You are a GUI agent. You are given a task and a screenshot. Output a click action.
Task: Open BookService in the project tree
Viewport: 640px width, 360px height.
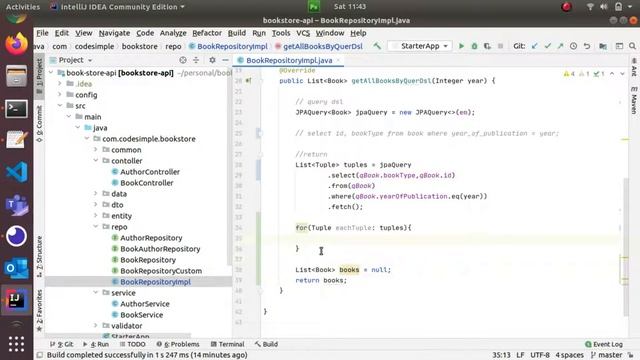click(x=142, y=315)
